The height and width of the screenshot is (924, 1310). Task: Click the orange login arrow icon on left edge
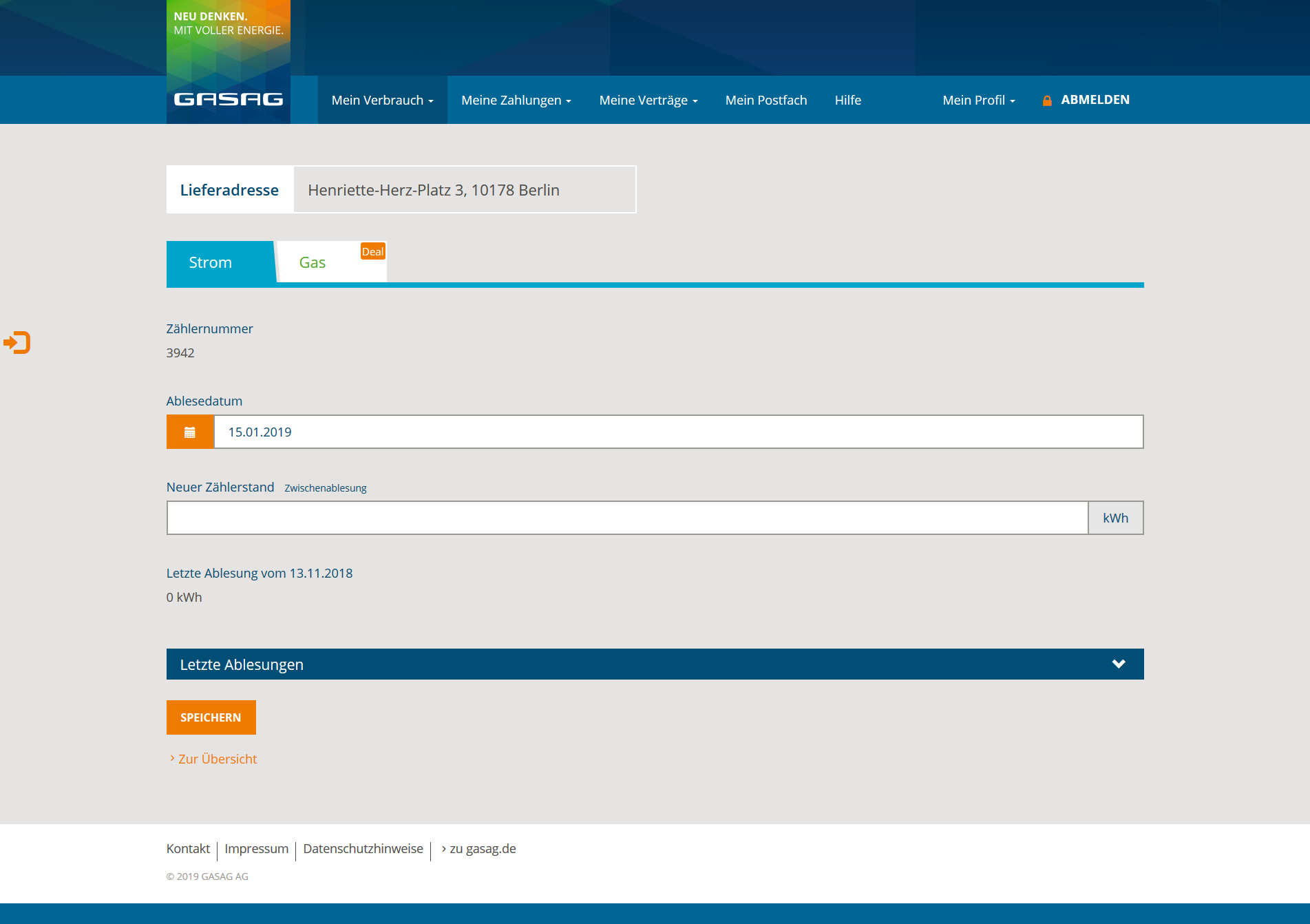[17, 342]
